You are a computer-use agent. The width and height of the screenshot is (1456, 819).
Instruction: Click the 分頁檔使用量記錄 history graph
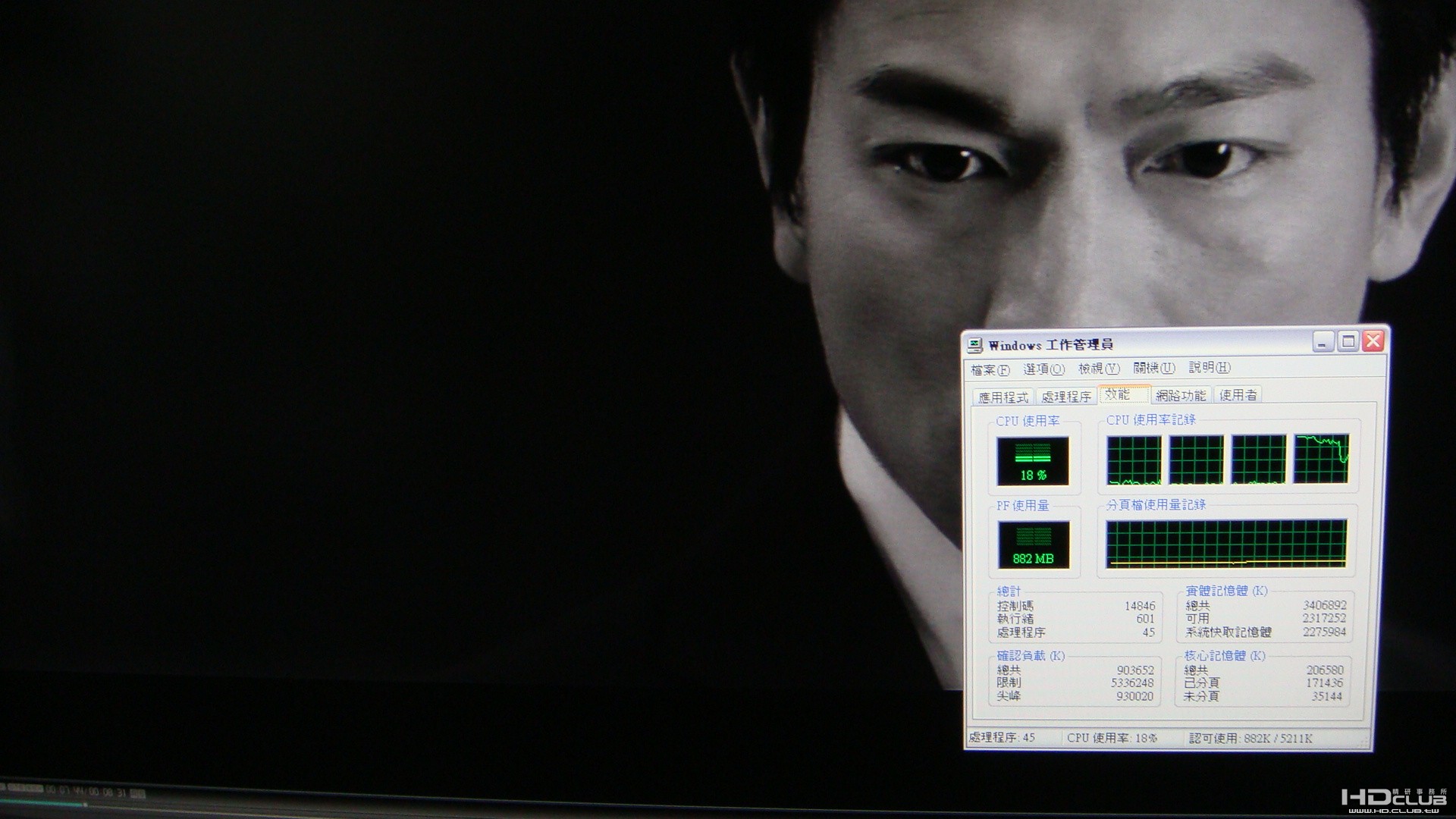[x=1226, y=543]
